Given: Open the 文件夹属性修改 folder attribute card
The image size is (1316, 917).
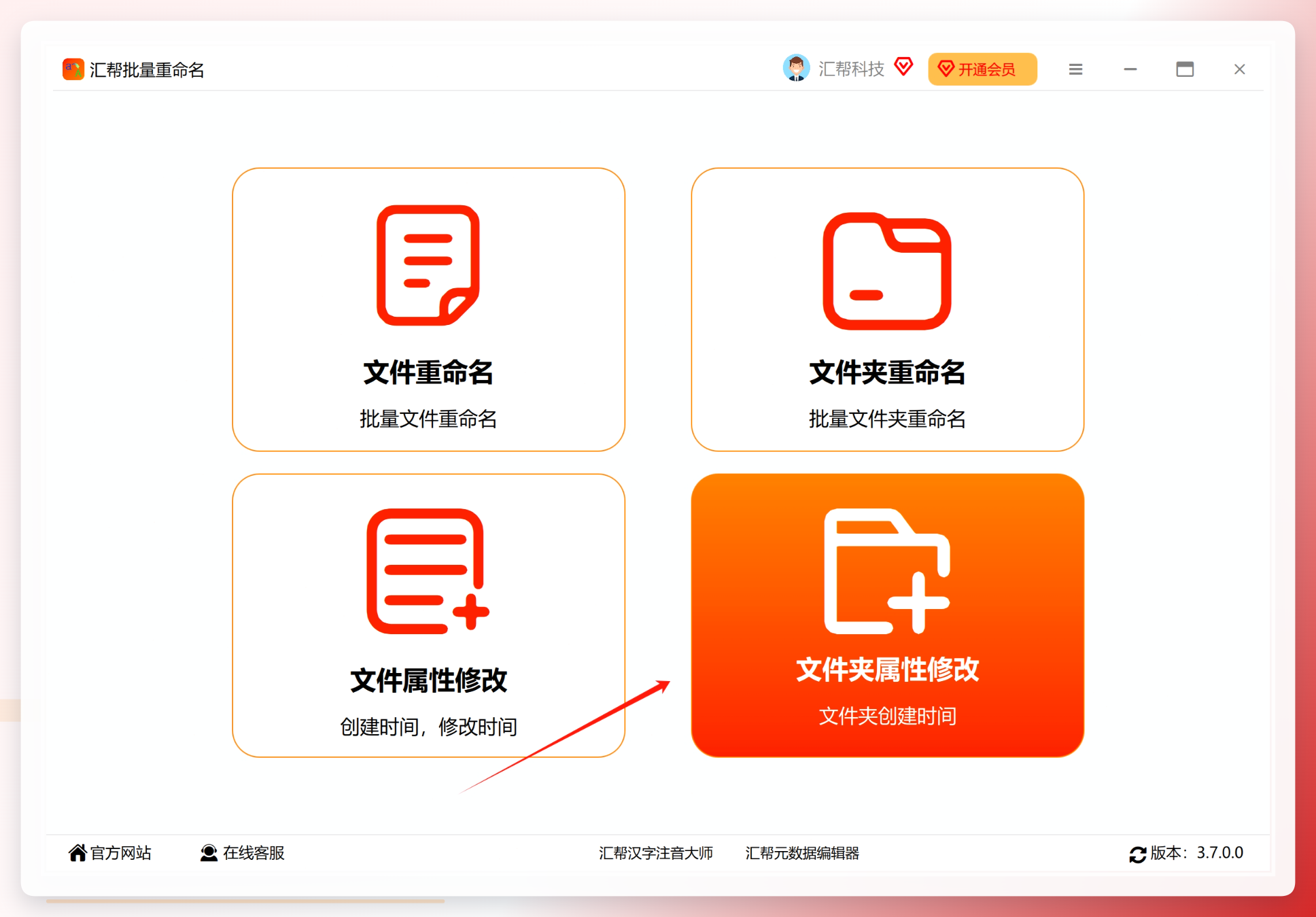Looking at the screenshot, I should coord(887,615).
